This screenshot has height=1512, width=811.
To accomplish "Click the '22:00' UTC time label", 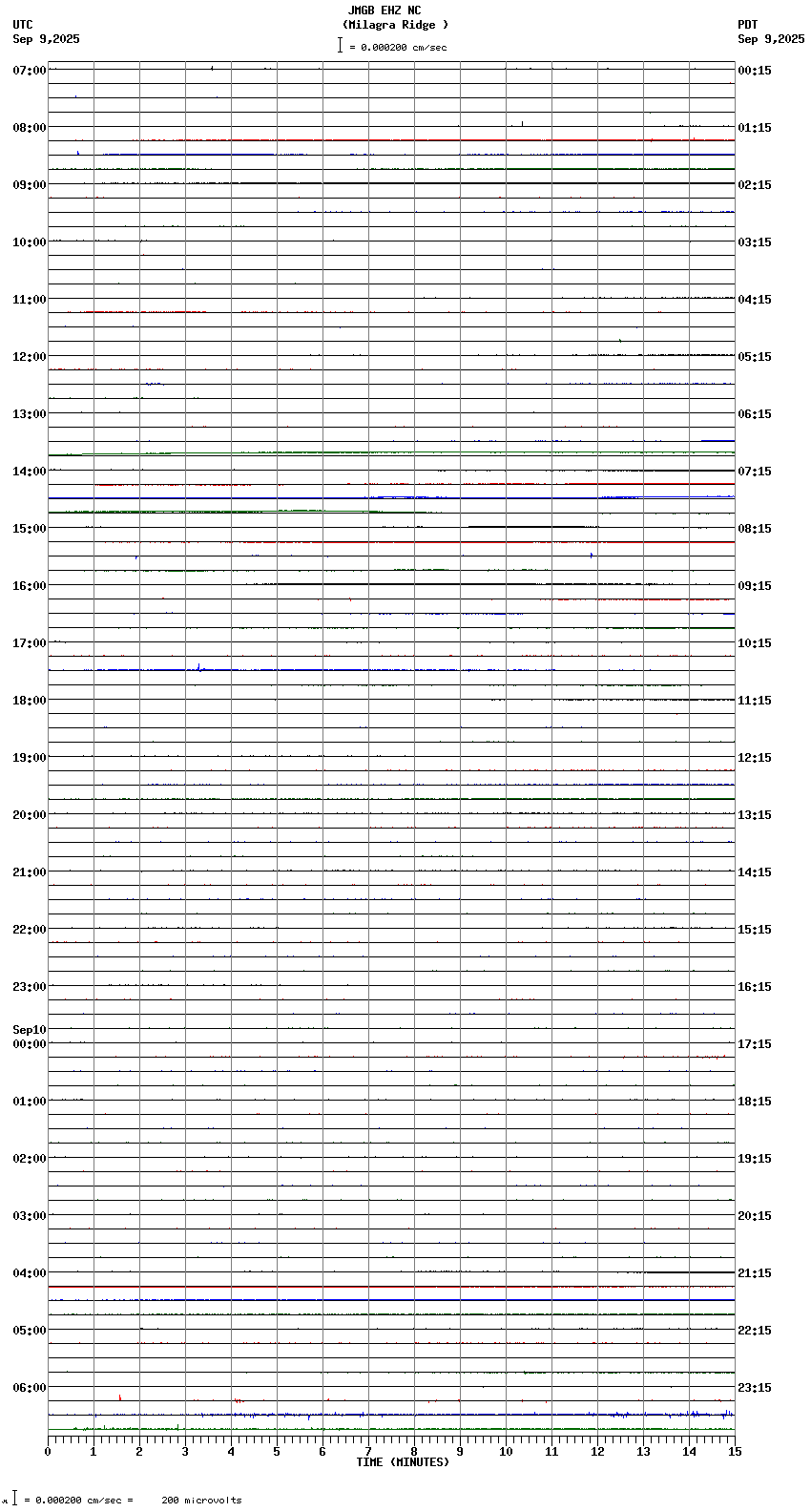I will pos(30,930).
